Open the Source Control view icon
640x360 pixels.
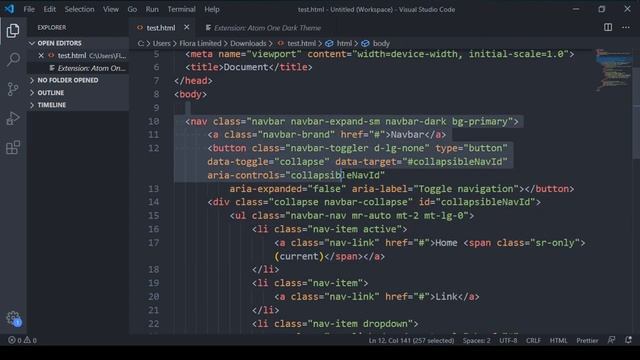(13, 89)
